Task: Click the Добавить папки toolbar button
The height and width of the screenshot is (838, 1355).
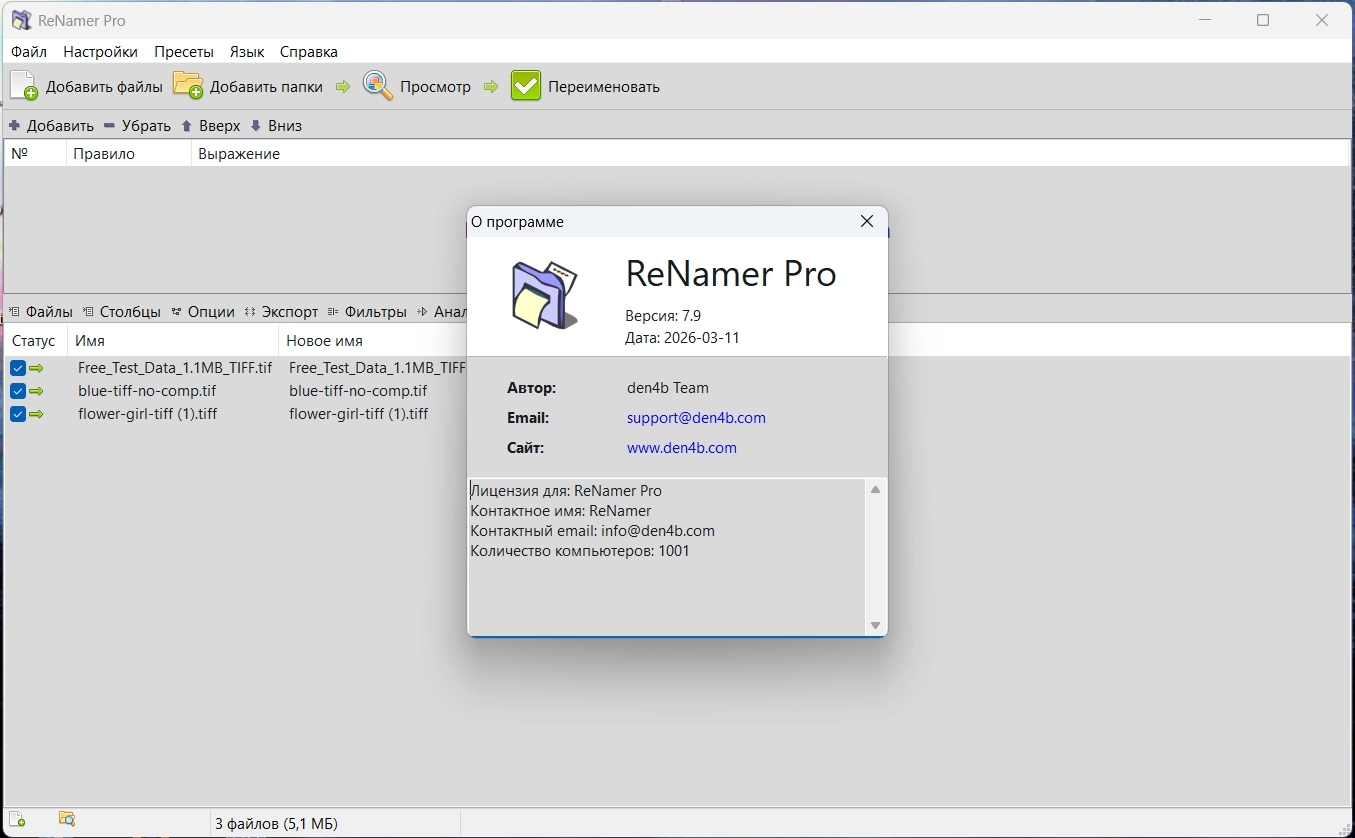Action: click(x=248, y=87)
